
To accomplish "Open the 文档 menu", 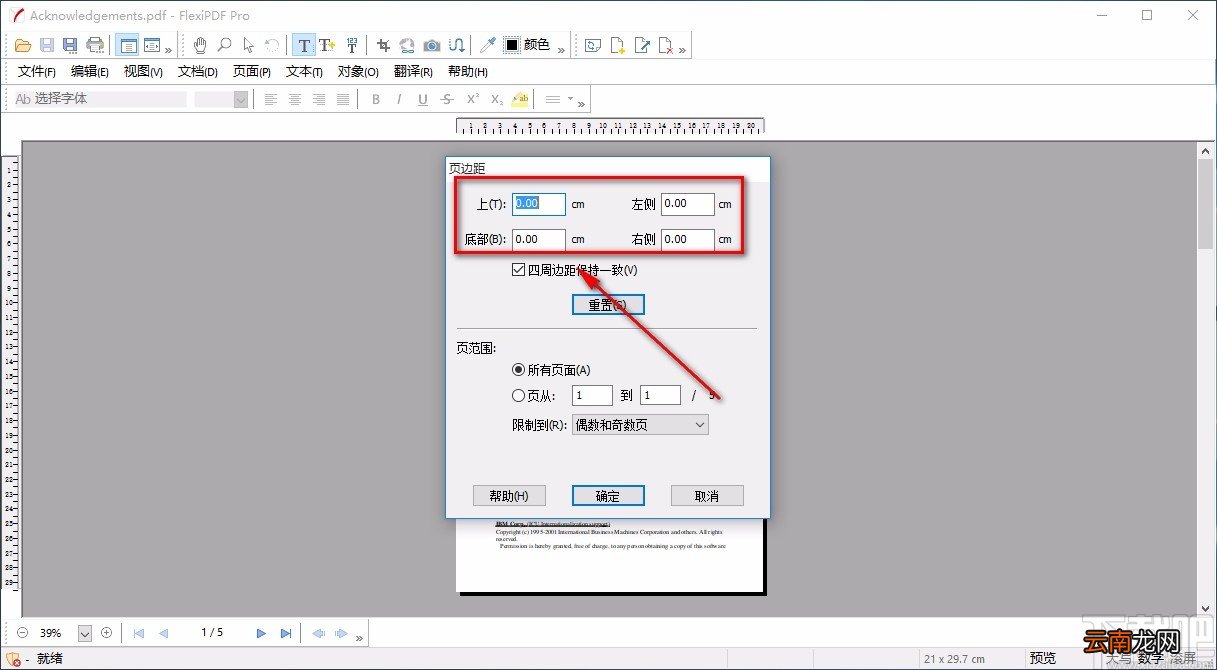I will (198, 72).
